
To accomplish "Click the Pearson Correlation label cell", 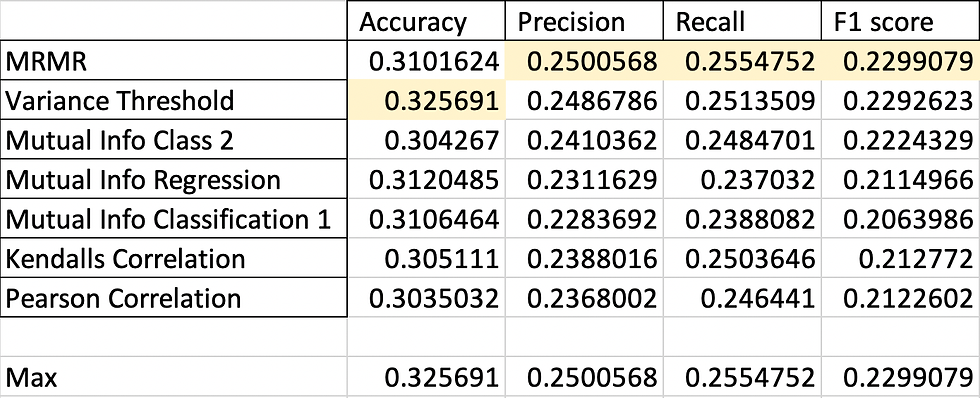I will click(174, 297).
